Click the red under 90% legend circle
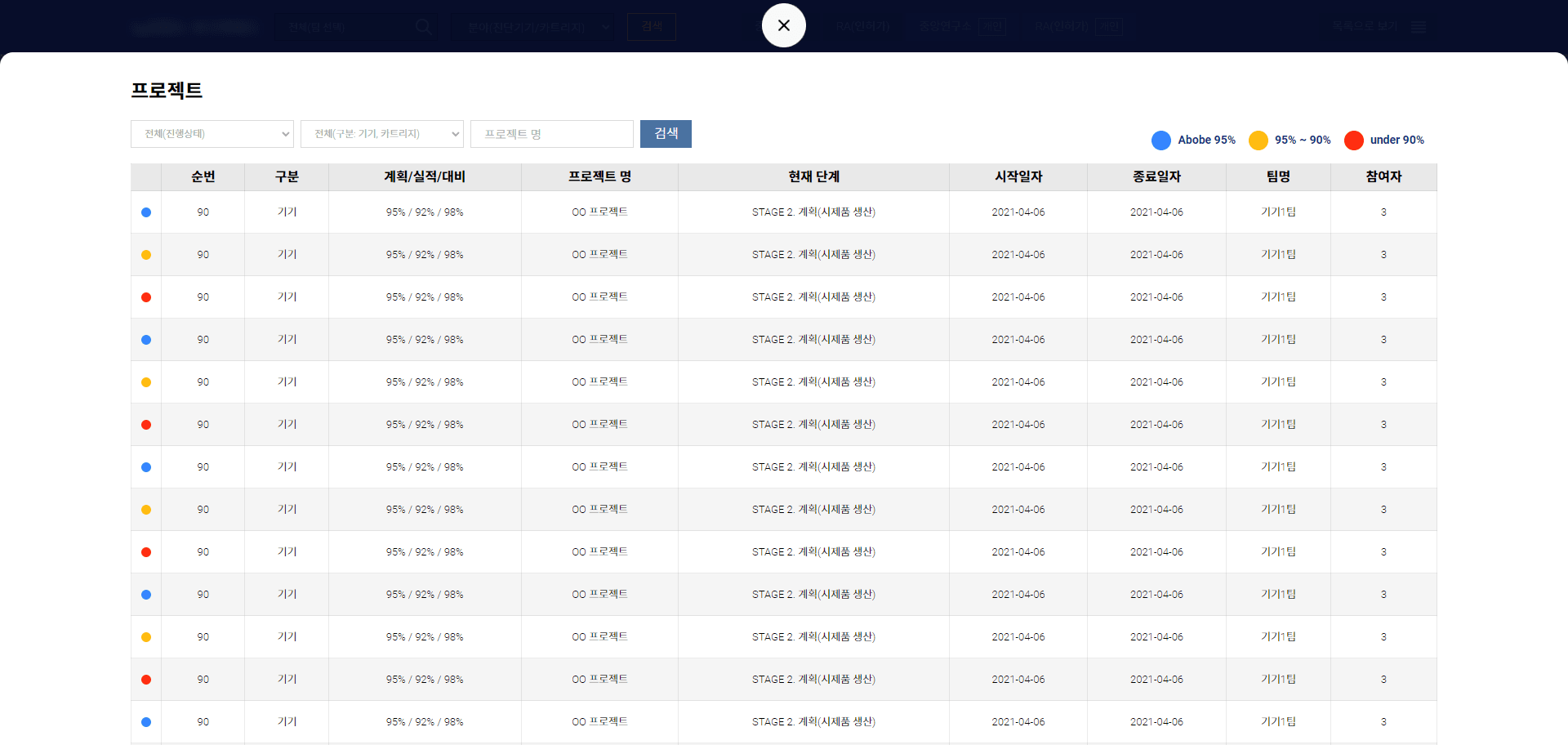1568x745 pixels. point(1353,141)
